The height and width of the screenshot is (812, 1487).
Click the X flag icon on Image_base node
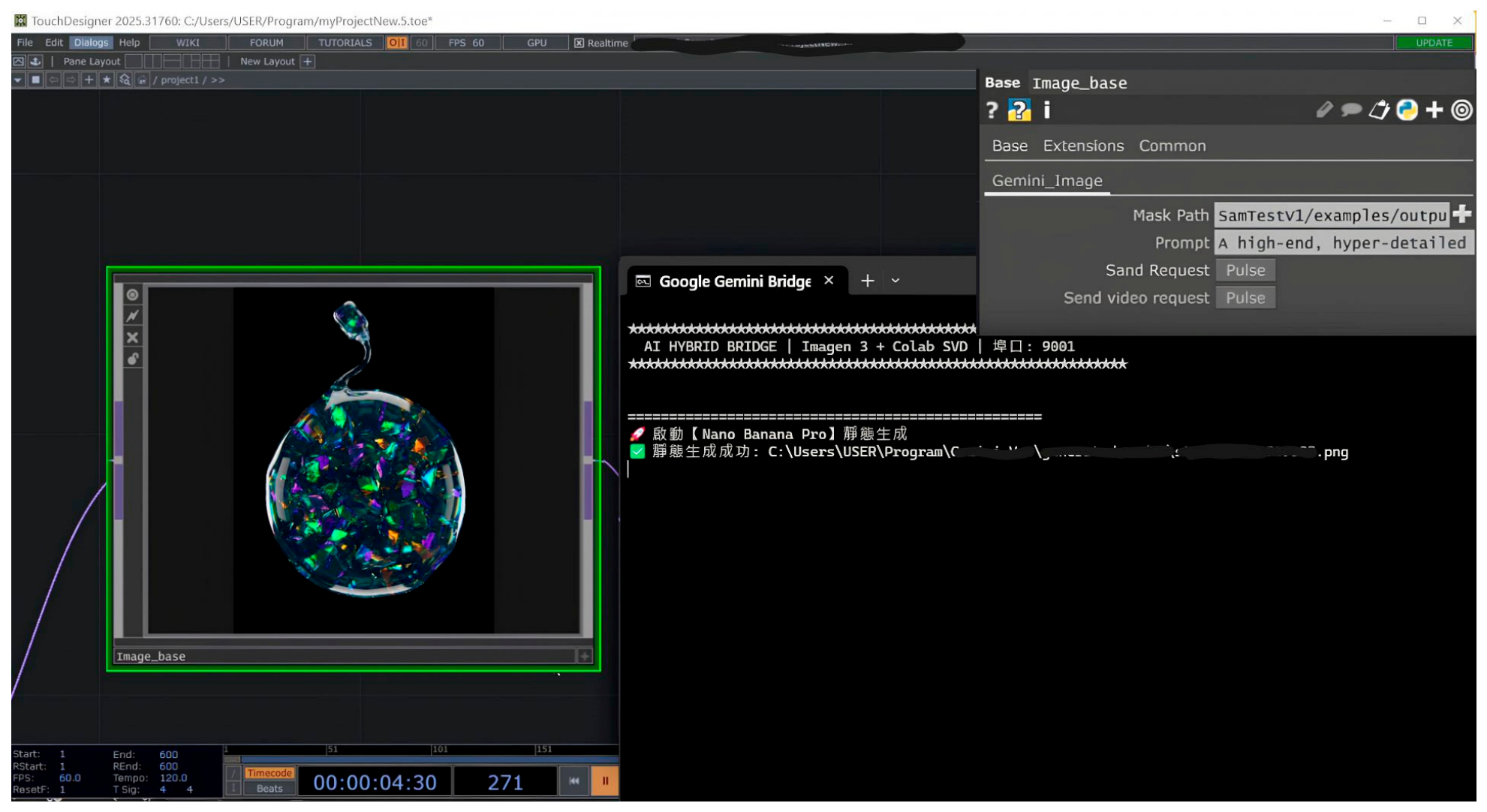(133, 338)
